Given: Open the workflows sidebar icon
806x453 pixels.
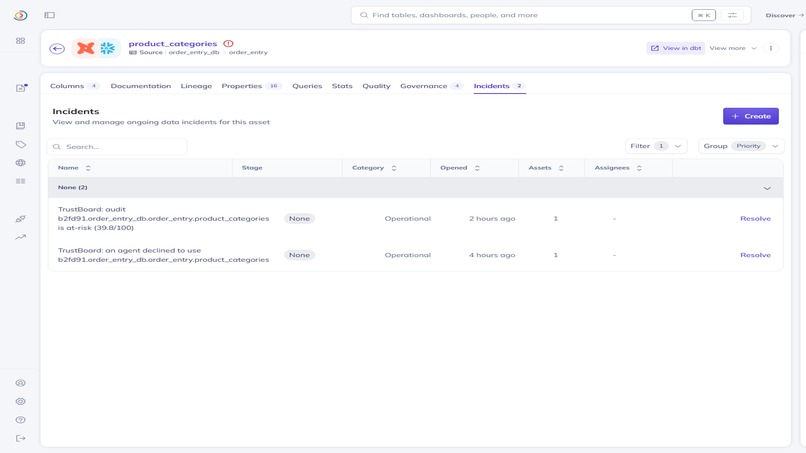Looking at the screenshot, I should (x=21, y=219).
